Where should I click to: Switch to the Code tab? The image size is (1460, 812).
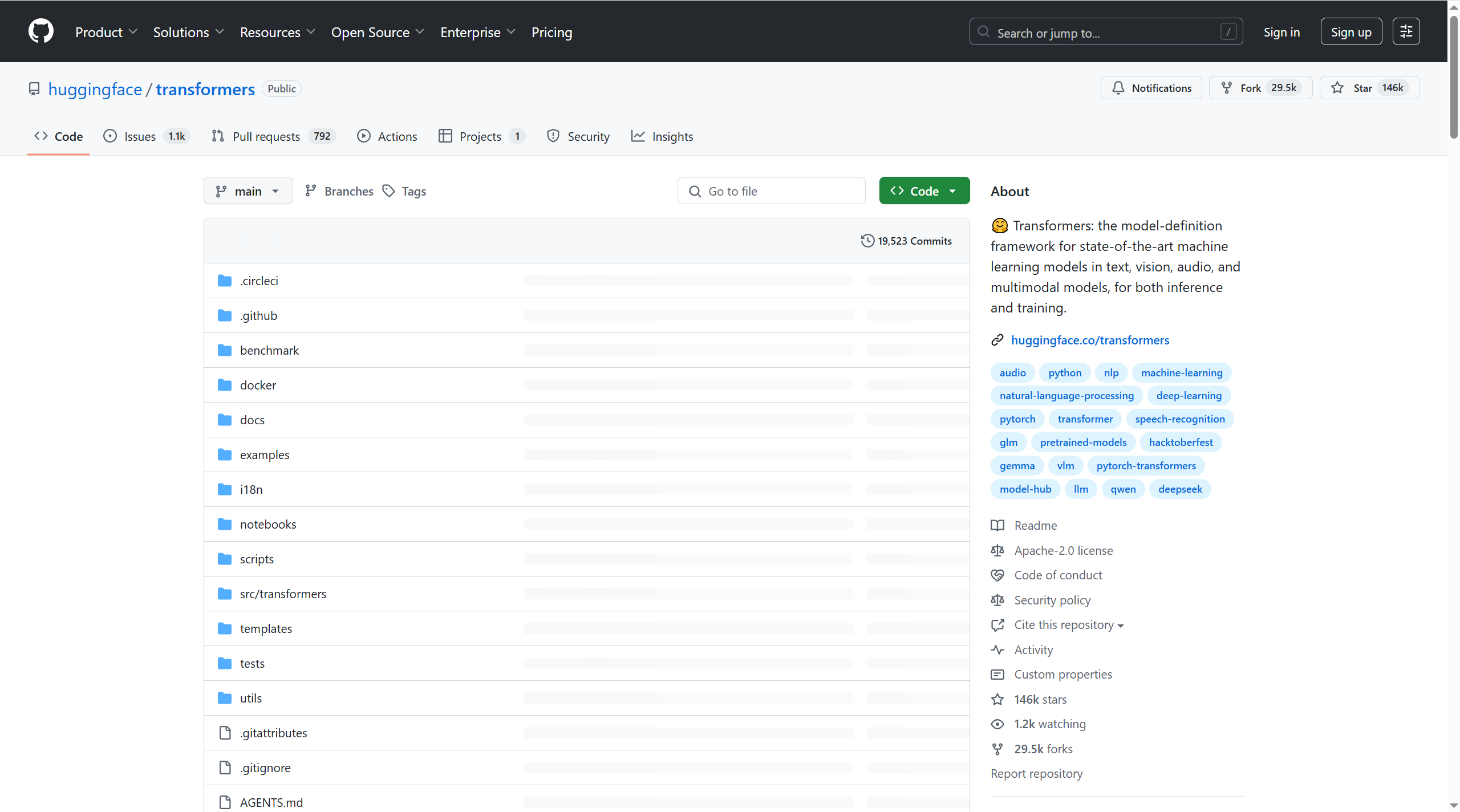click(59, 136)
